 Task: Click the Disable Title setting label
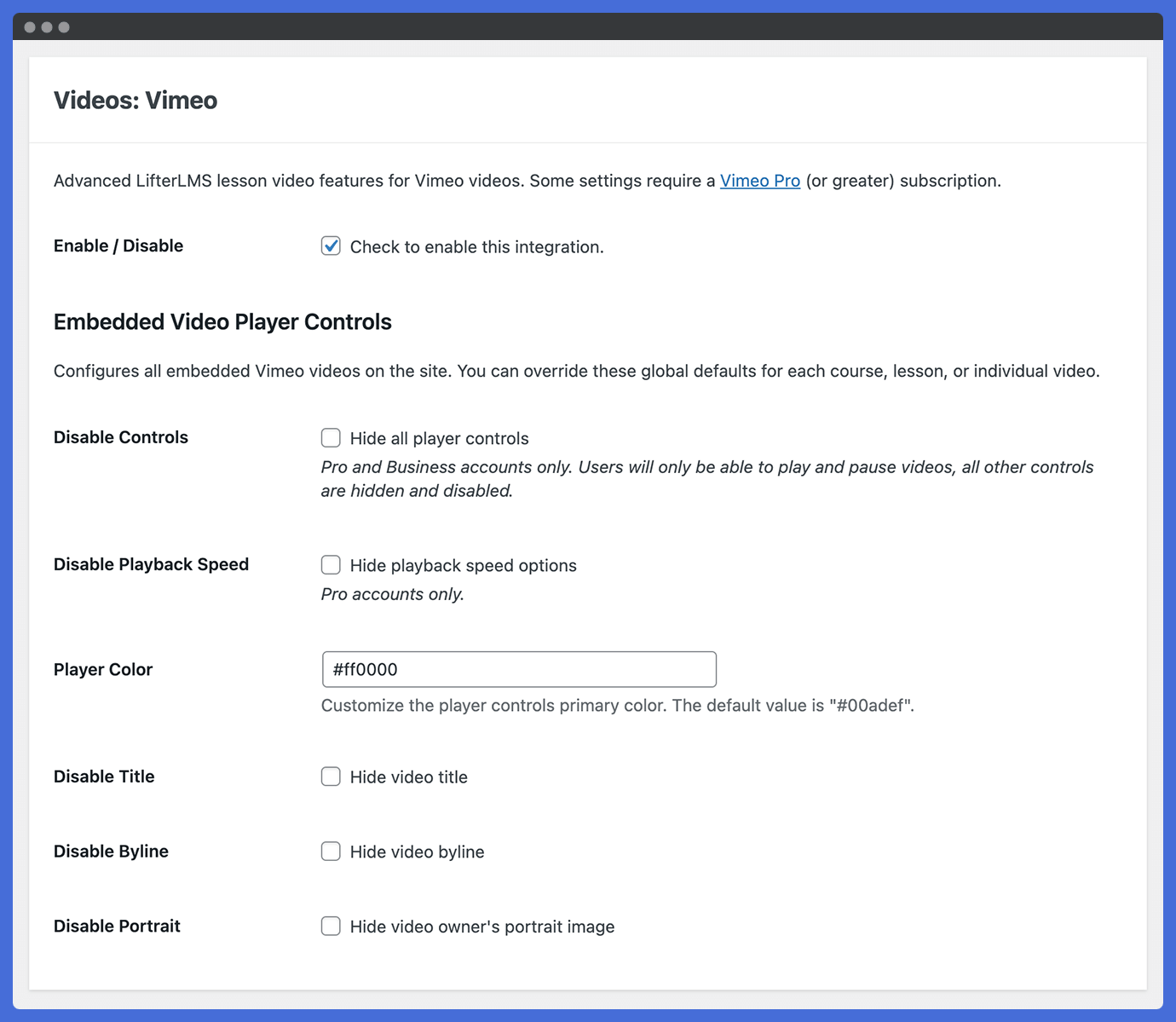coord(104,777)
